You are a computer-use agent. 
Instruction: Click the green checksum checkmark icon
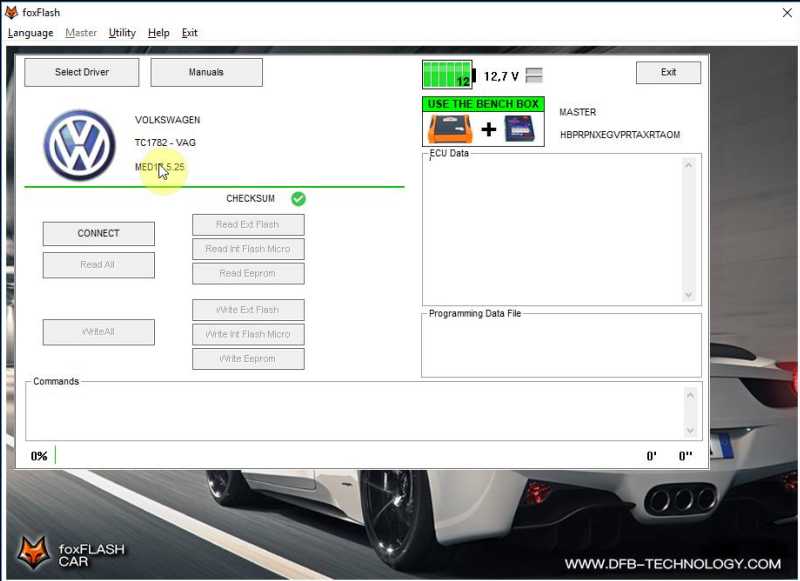(298, 198)
